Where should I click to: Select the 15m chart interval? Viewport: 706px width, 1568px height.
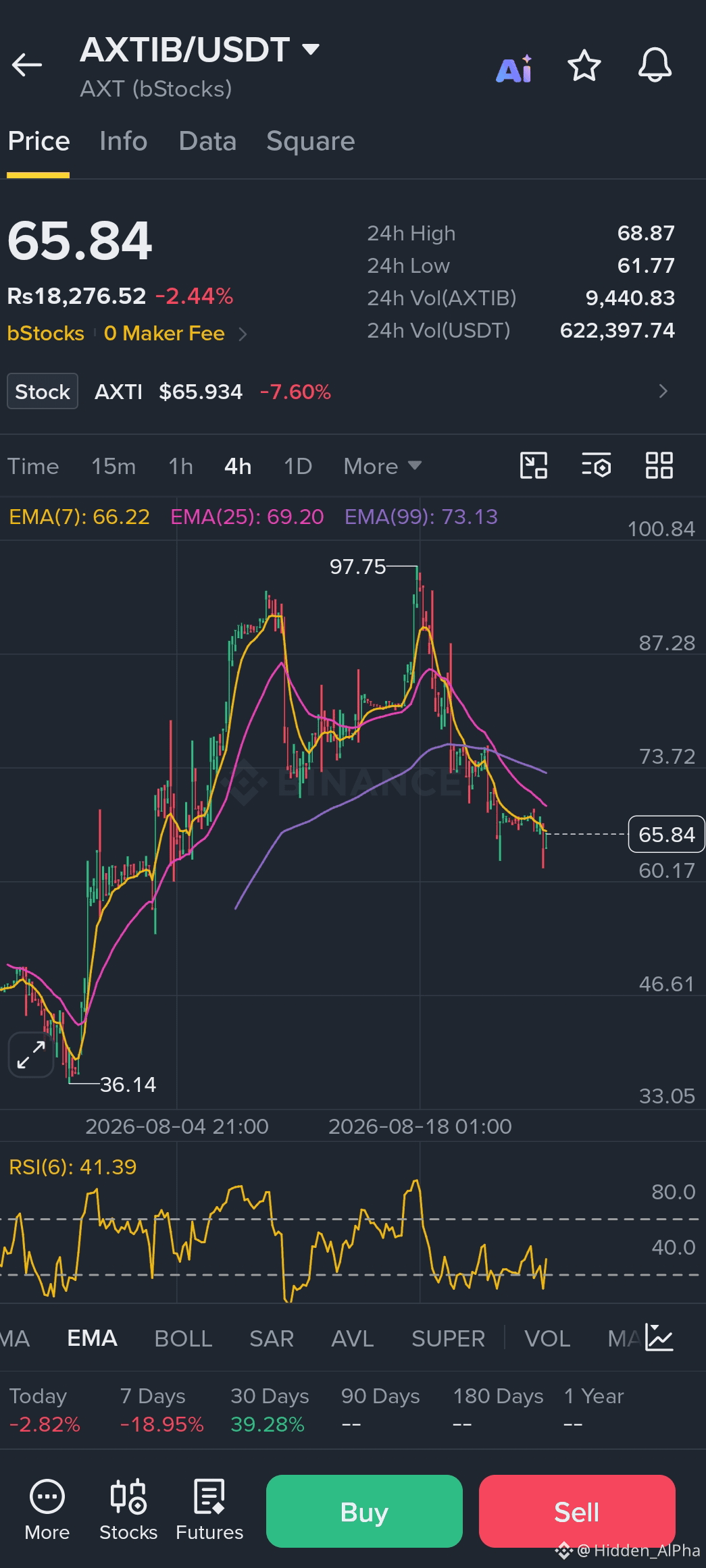click(114, 467)
